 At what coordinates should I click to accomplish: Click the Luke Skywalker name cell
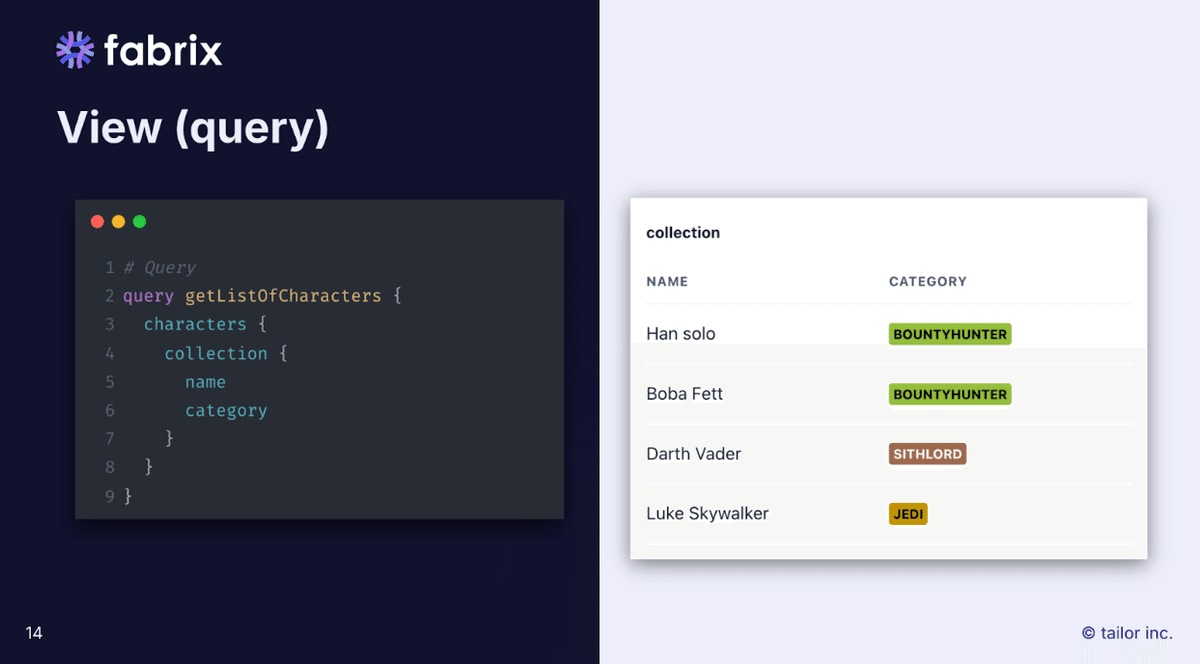(x=707, y=514)
